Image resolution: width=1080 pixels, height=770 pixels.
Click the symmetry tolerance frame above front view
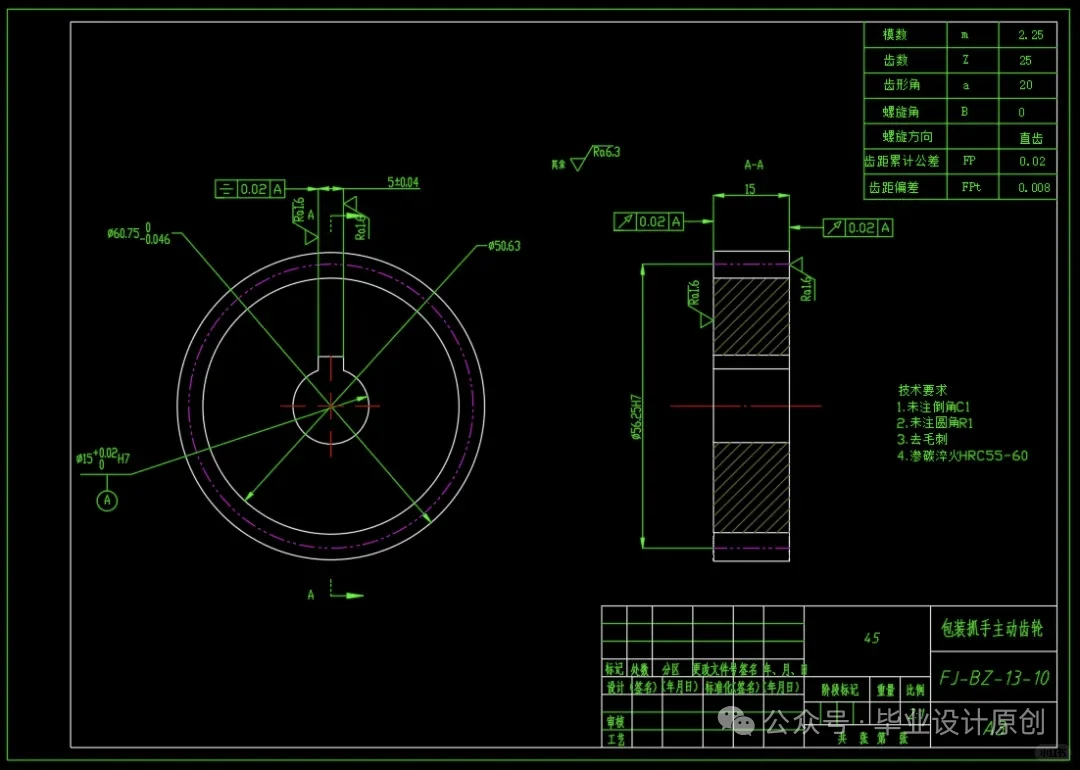[x=248, y=188]
